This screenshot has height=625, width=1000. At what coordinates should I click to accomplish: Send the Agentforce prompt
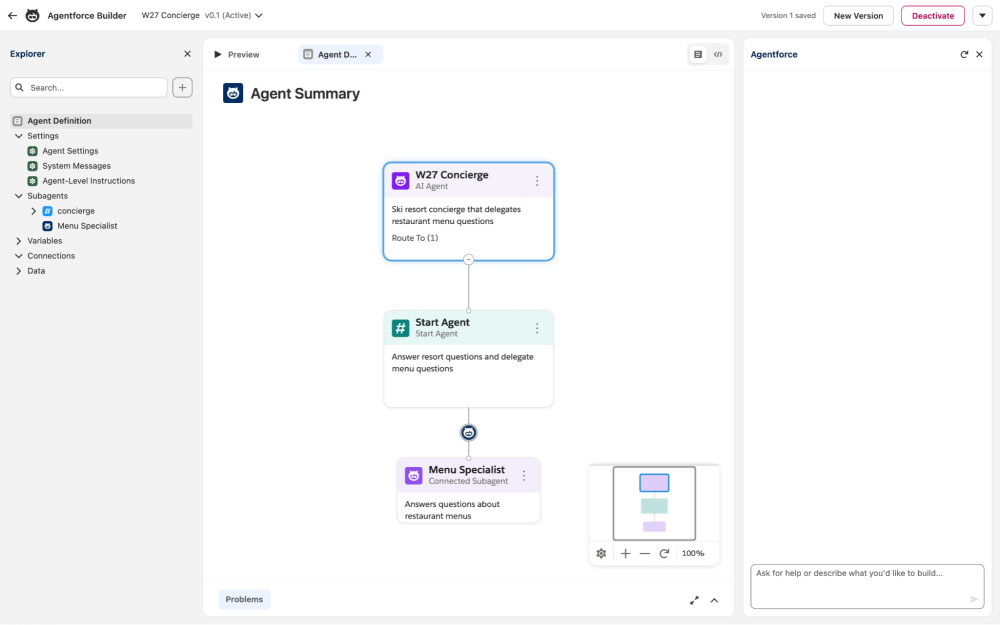click(973, 599)
